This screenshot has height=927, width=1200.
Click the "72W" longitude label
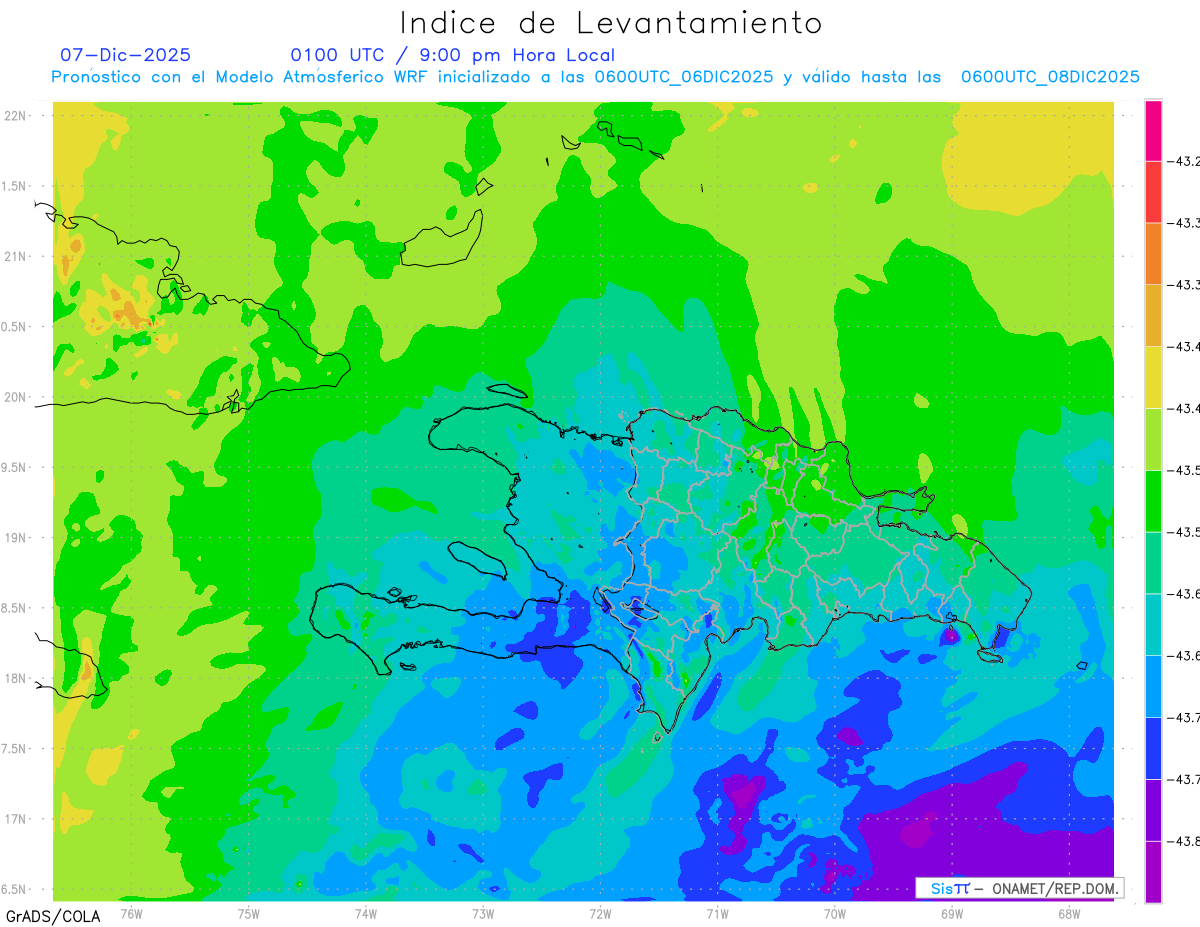pyautogui.click(x=600, y=913)
